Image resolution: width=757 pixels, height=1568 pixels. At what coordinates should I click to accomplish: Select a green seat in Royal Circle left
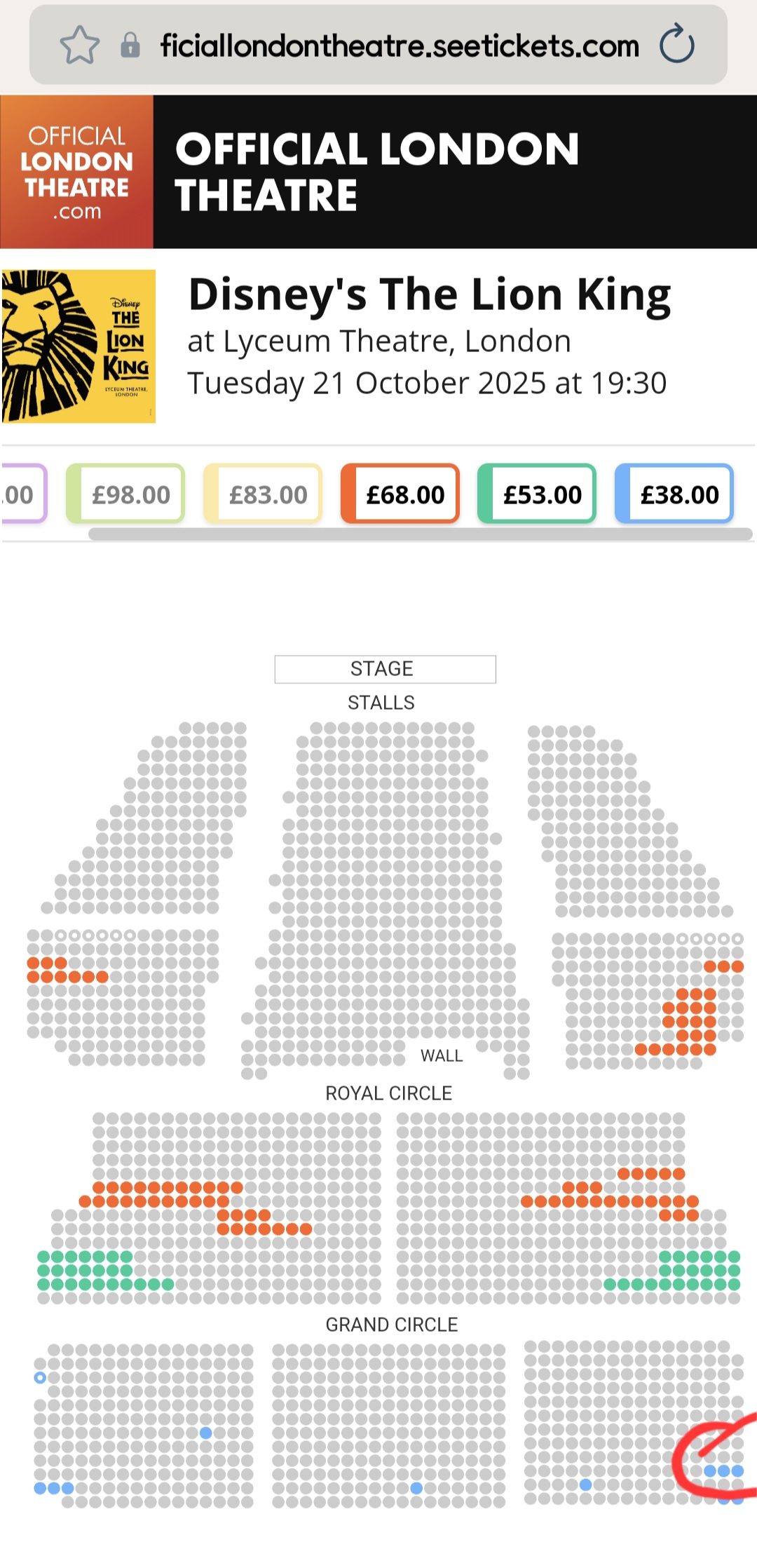85,1270
